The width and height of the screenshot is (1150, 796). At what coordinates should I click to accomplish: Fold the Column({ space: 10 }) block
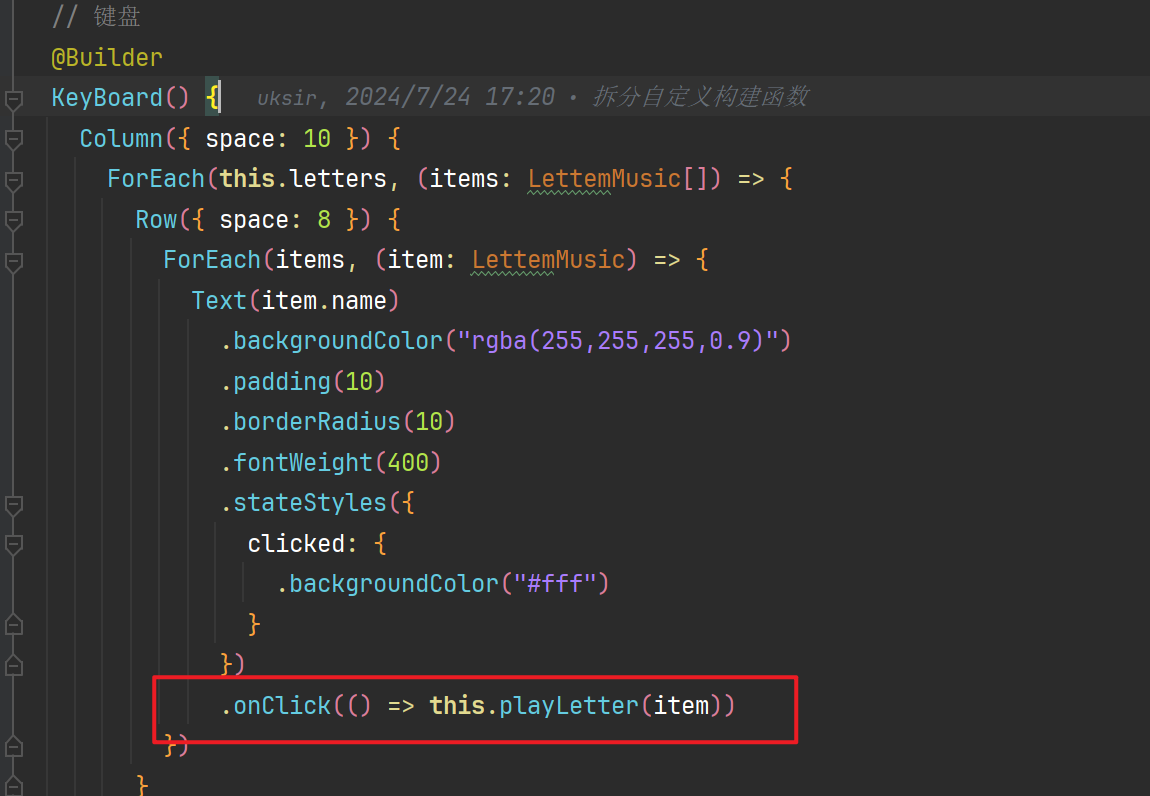pyautogui.click(x=13, y=140)
